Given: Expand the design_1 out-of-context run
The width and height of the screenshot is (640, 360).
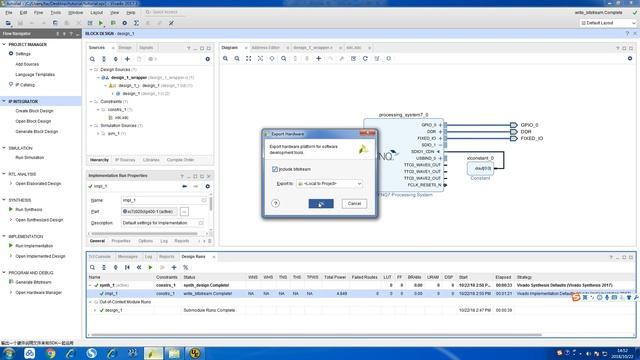Looking at the screenshot, I should [x=95, y=310].
